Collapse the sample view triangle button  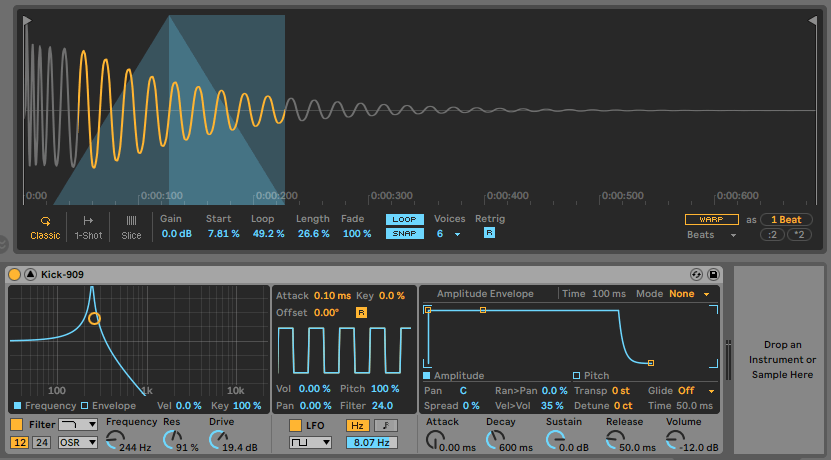tap(31, 274)
